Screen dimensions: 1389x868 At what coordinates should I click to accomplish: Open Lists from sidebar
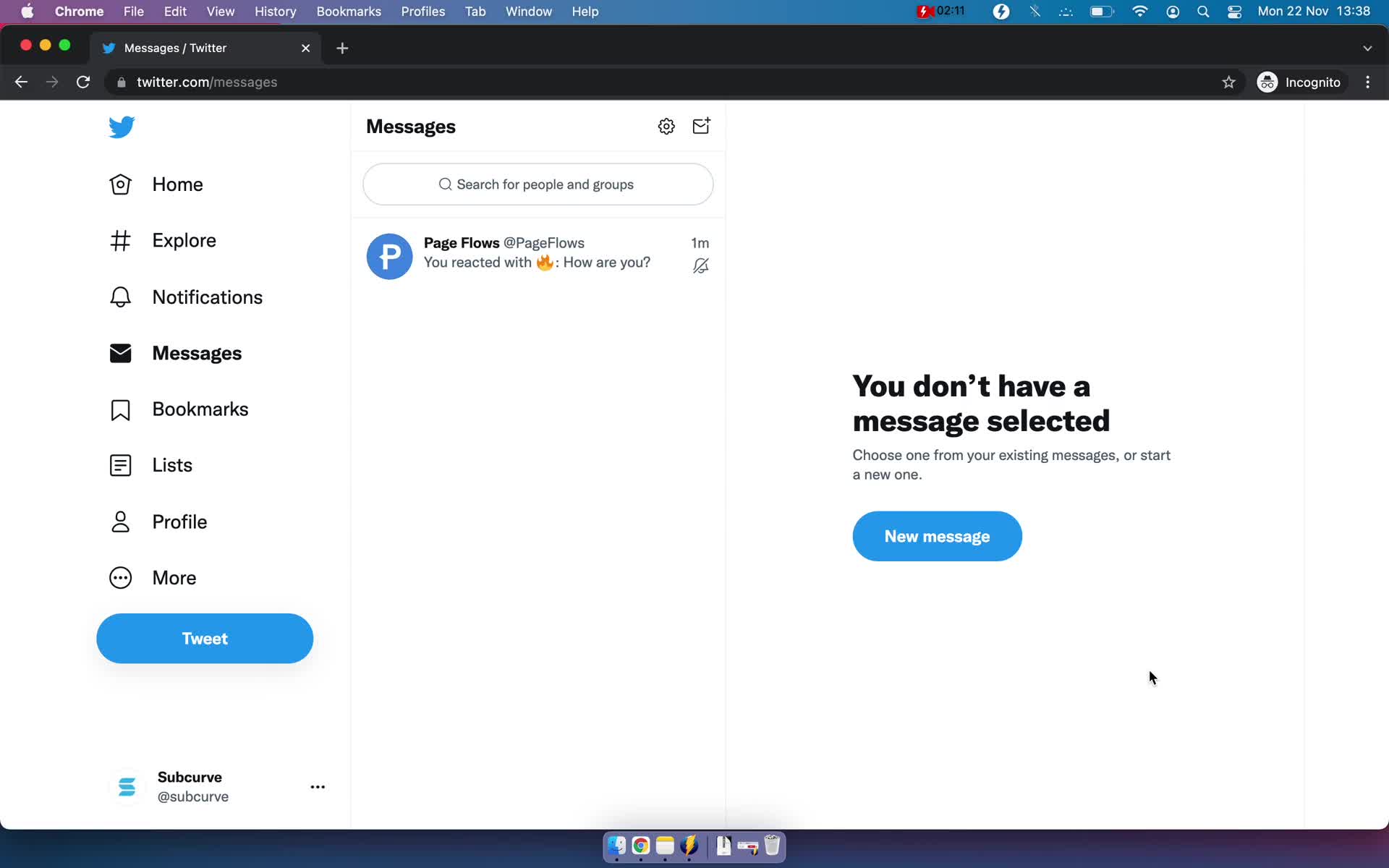point(150,465)
